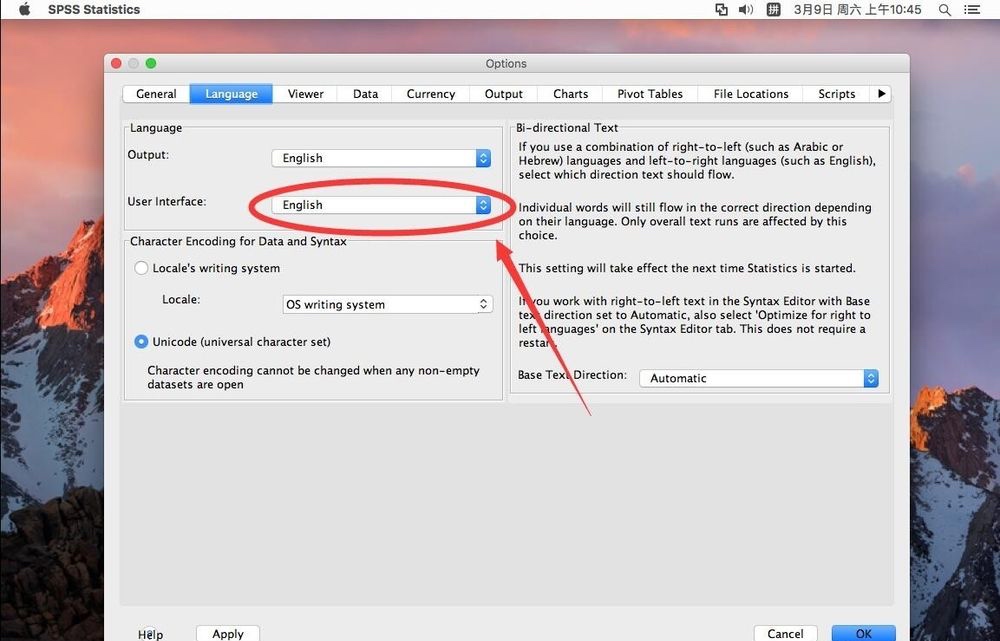Open the Apple menu
The image size is (1000, 641).
24,9
